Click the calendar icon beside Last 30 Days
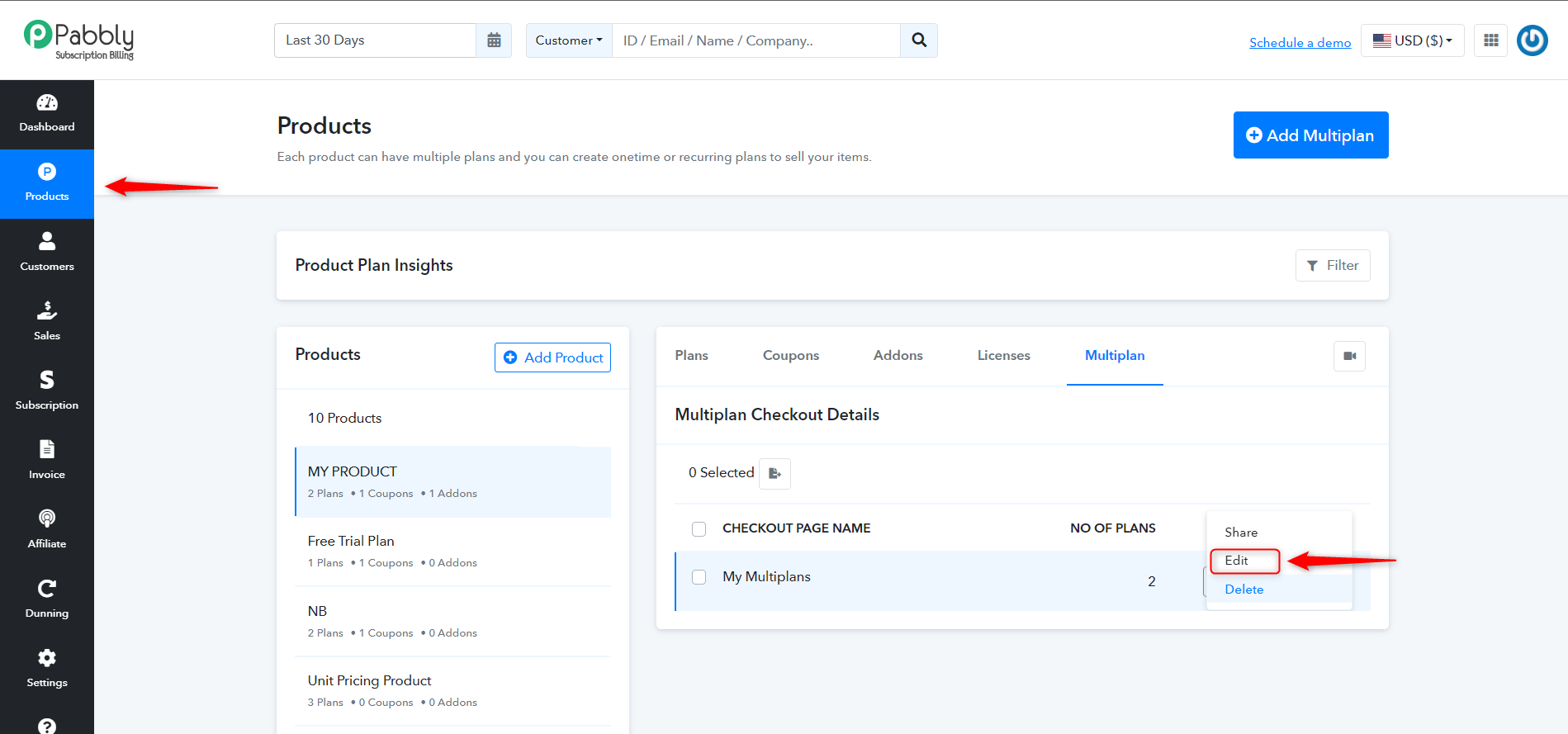This screenshot has height=734, width=1568. click(x=494, y=40)
